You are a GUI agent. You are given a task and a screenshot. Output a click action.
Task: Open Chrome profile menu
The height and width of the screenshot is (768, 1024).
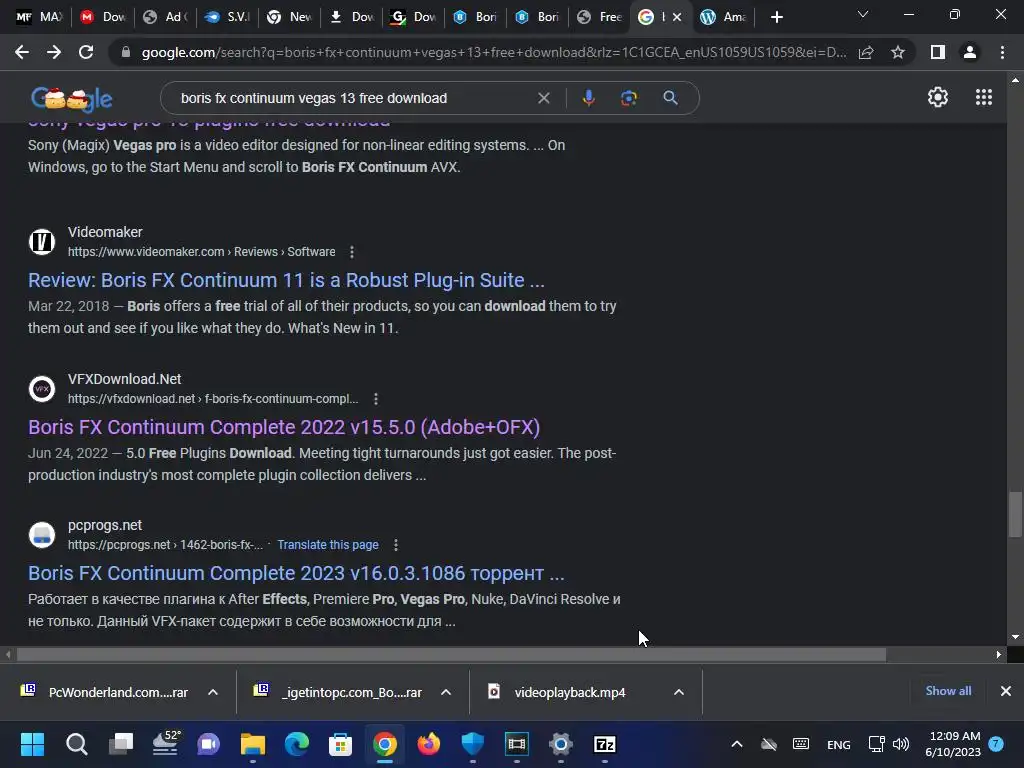coord(970,52)
